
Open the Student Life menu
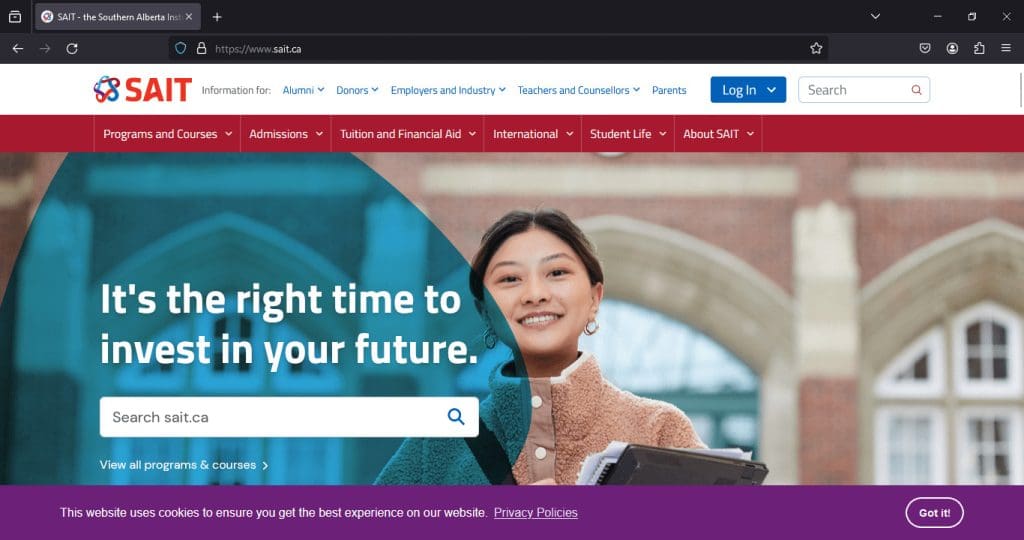(x=628, y=134)
